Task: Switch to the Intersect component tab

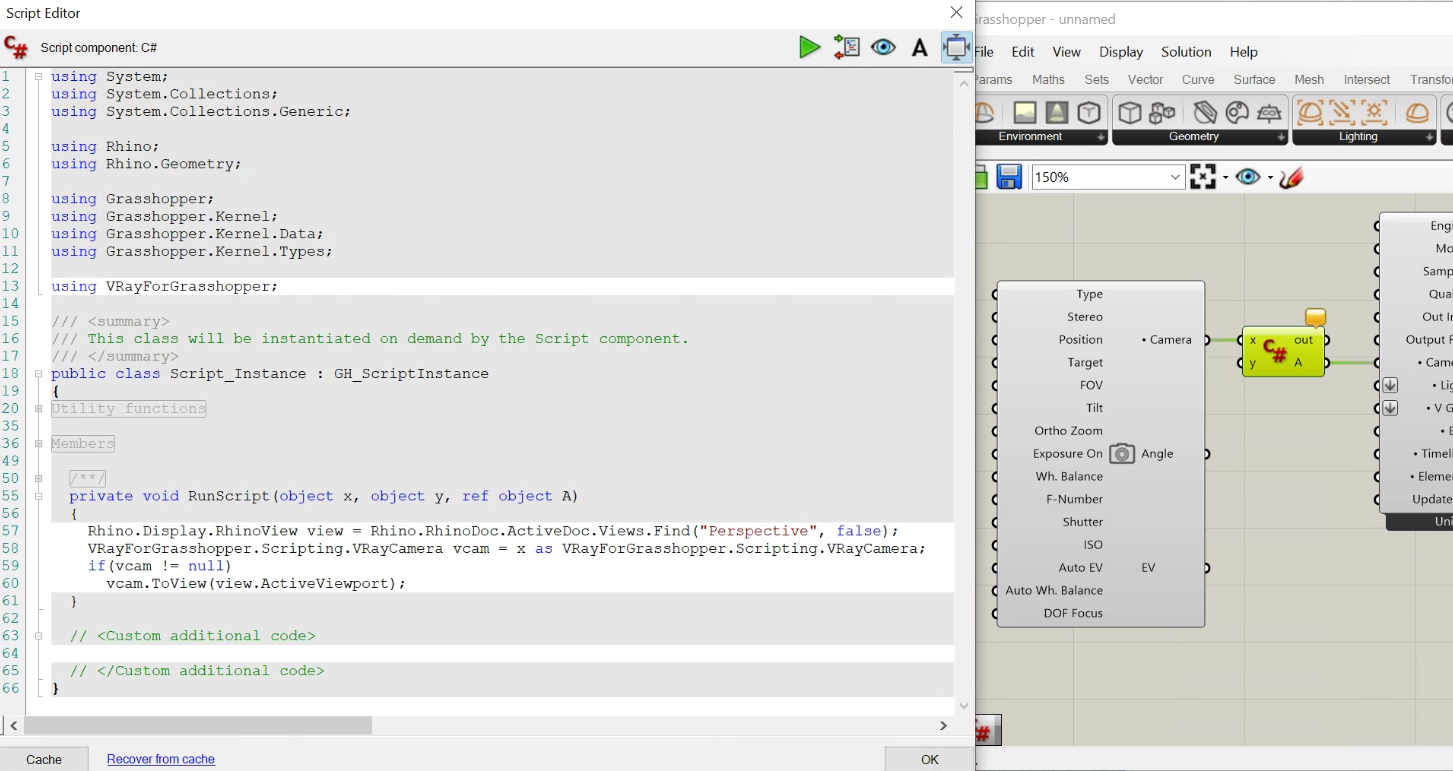Action: [1367, 80]
